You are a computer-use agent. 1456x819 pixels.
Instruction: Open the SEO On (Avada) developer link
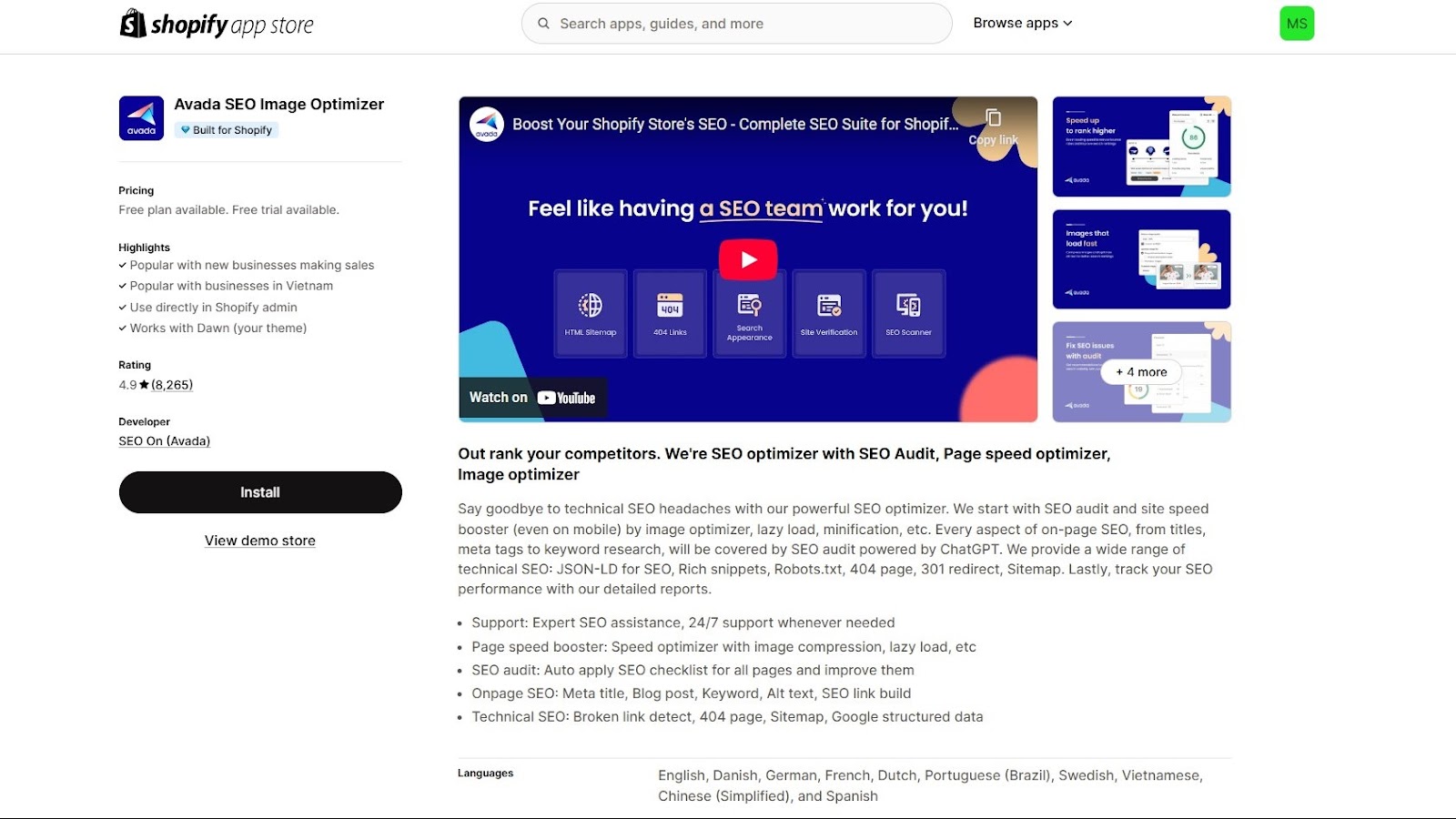pos(164,441)
